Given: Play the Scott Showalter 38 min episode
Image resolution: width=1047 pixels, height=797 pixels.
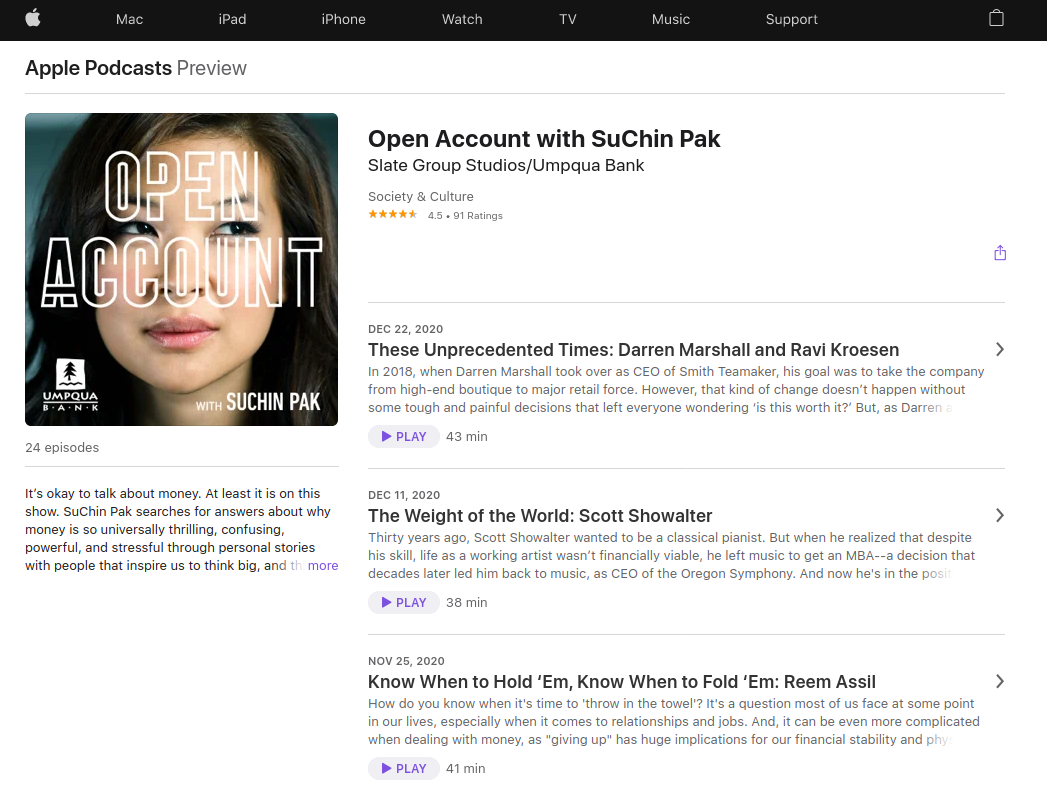Looking at the screenshot, I should (404, 603).
